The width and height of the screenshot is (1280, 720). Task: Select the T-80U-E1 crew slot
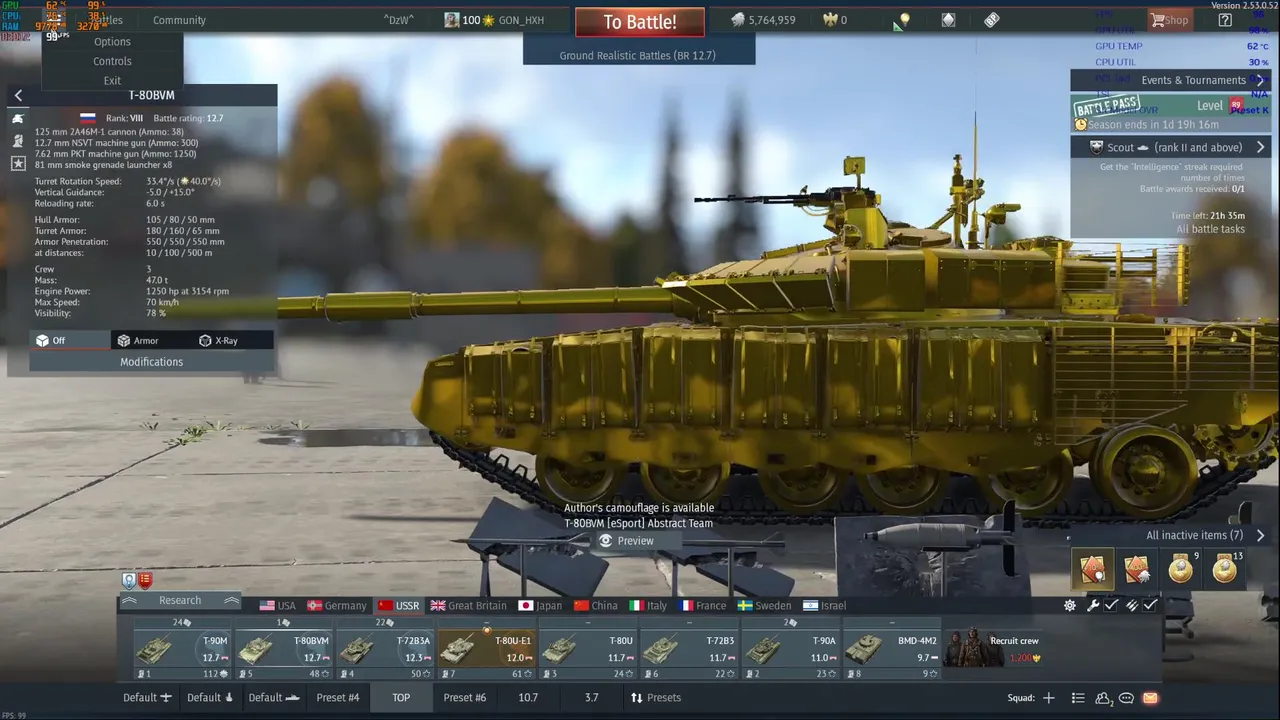coord(487,649)
